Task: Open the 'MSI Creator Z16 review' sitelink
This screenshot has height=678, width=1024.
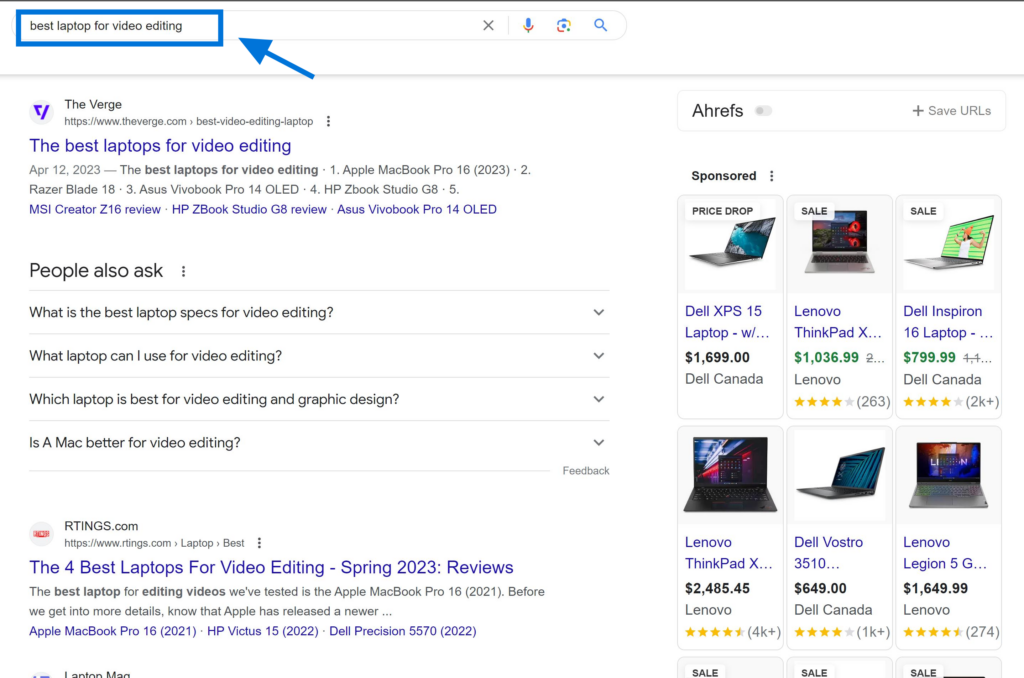Action: click(x=94, y=209)
